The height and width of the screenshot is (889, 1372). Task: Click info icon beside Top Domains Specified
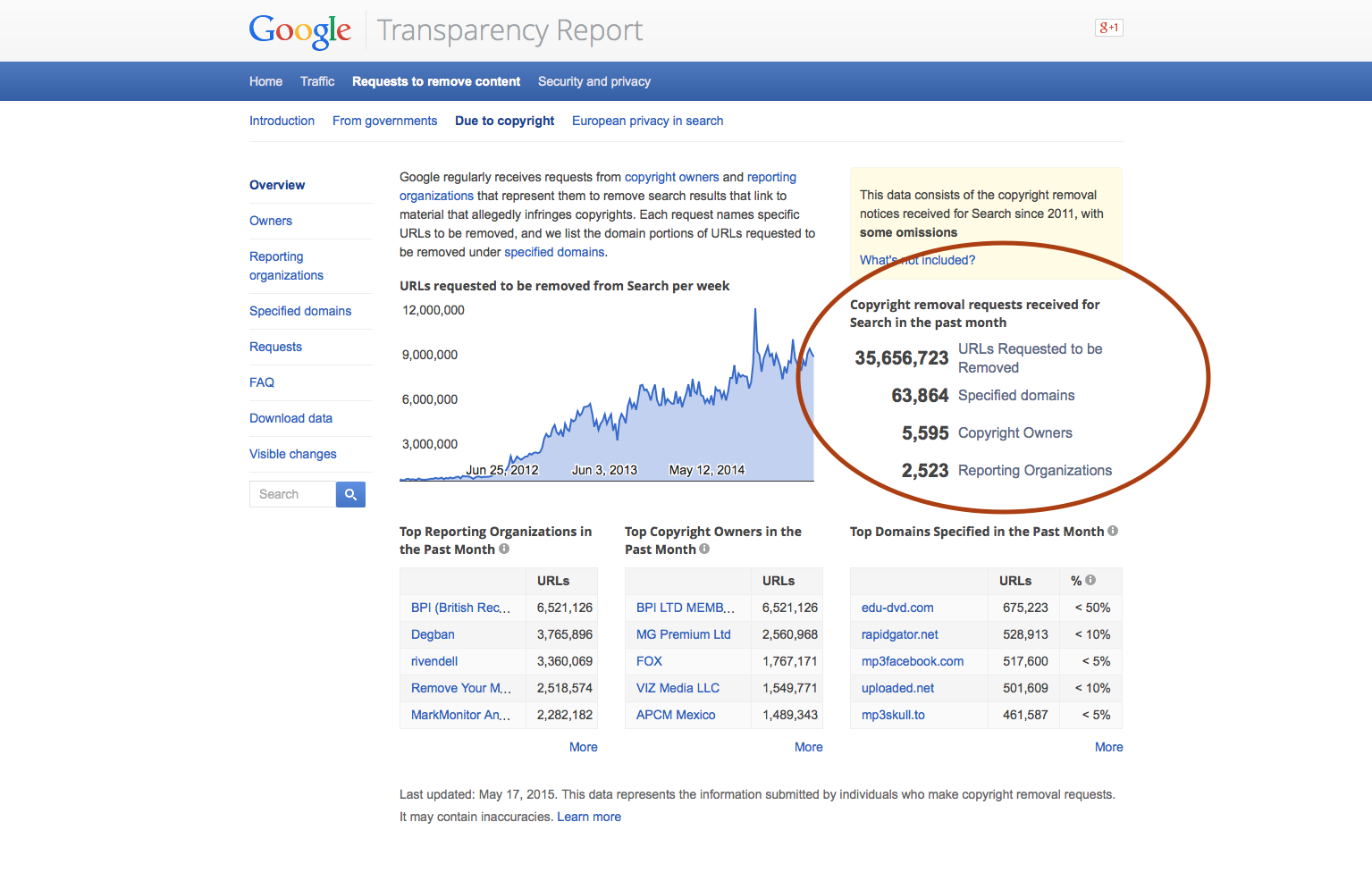point(1113,531)
